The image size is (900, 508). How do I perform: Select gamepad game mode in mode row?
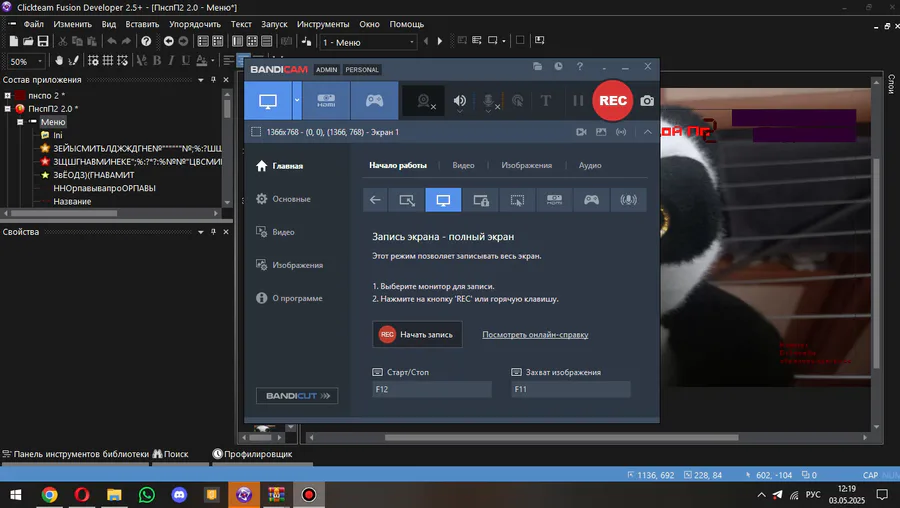click(x=591, y=200)
